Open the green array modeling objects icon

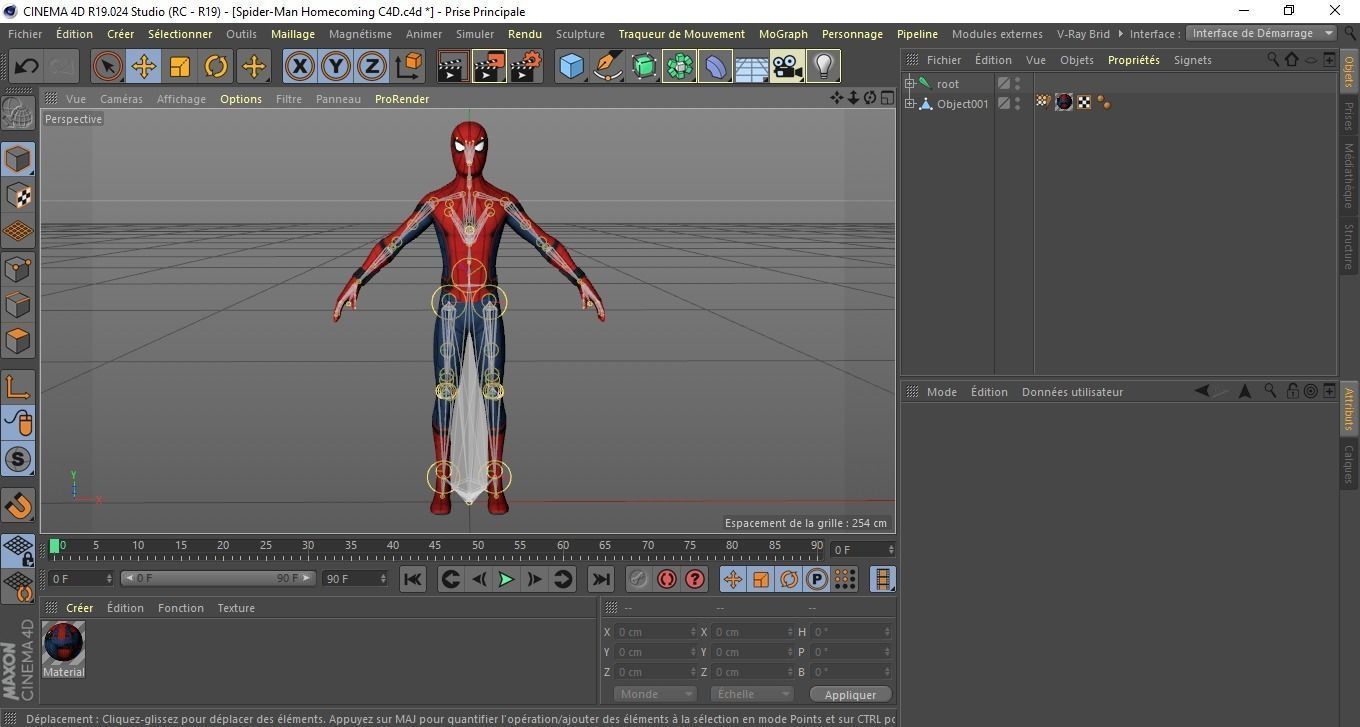[x=679, y=67]
